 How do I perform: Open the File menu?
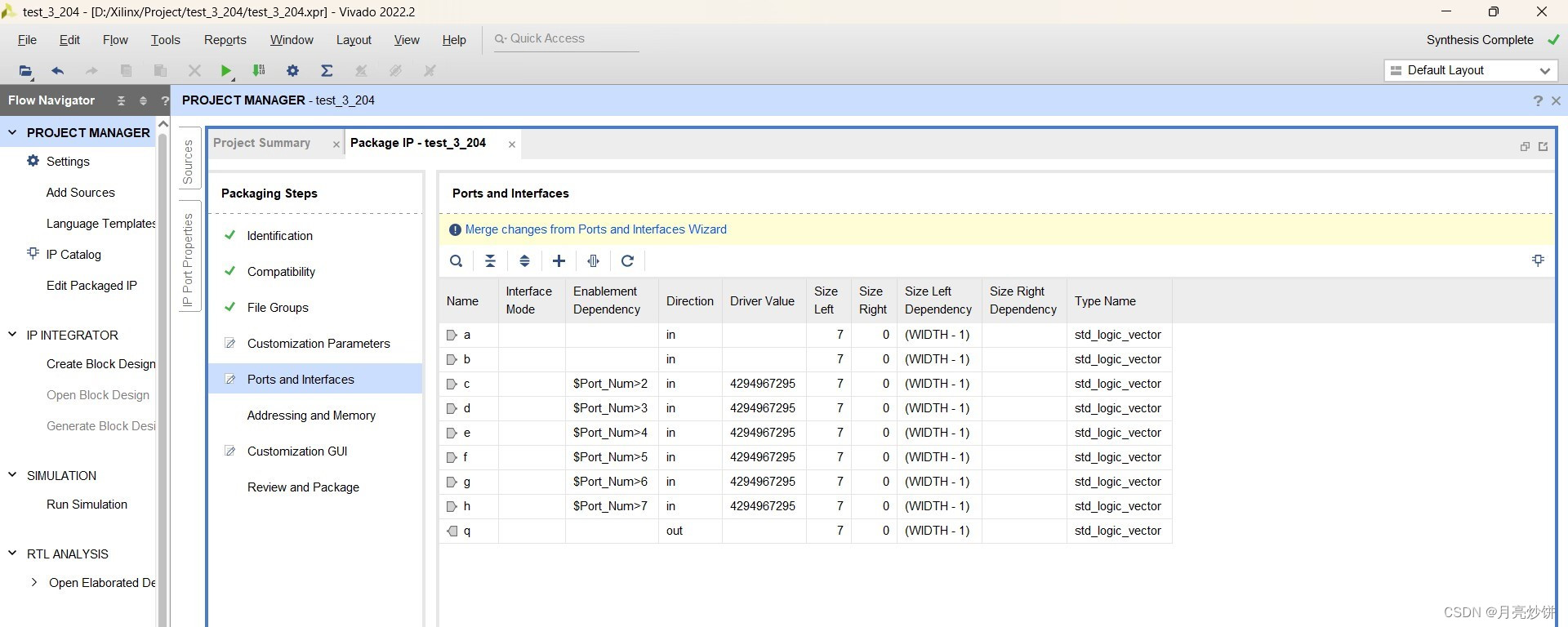pyautogui.click(x=27, y=40)
